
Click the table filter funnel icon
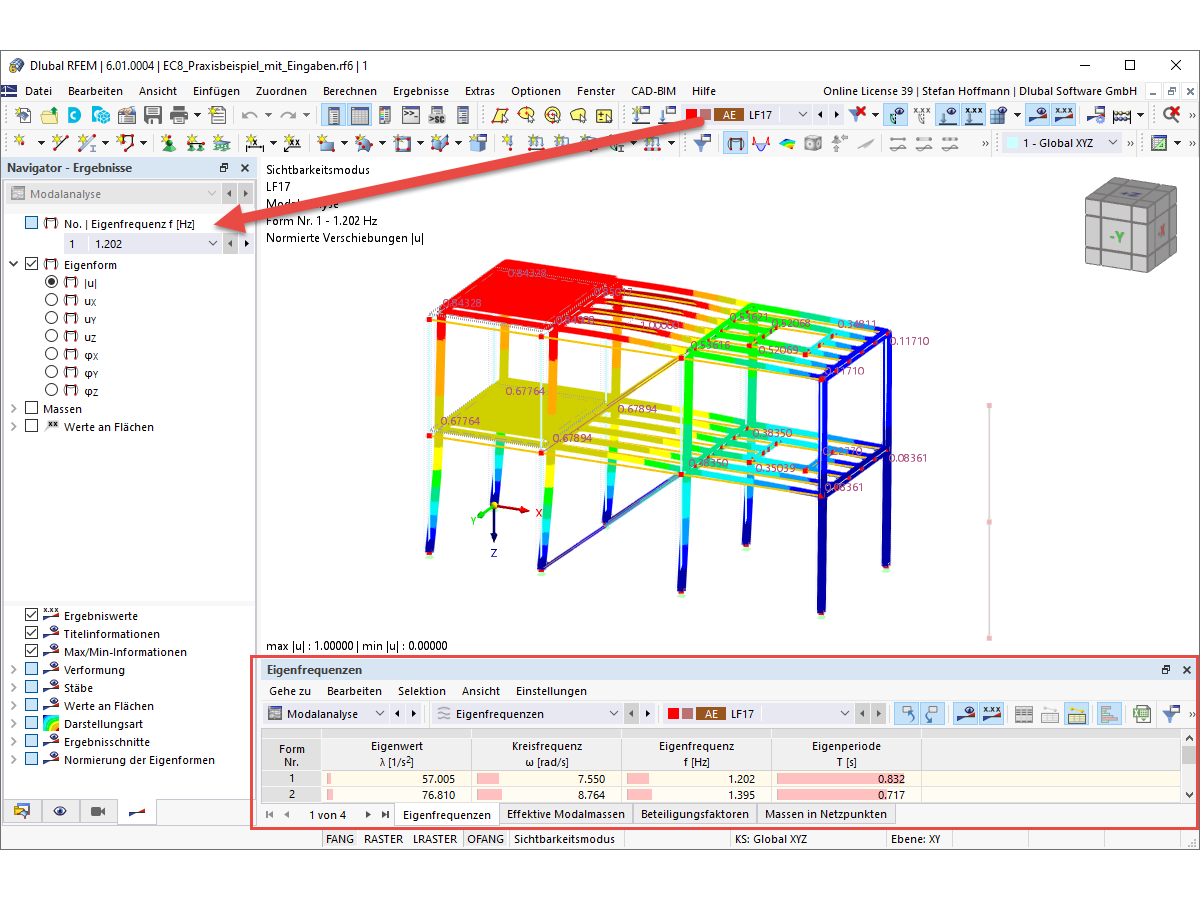click(x=1171, y=714)
